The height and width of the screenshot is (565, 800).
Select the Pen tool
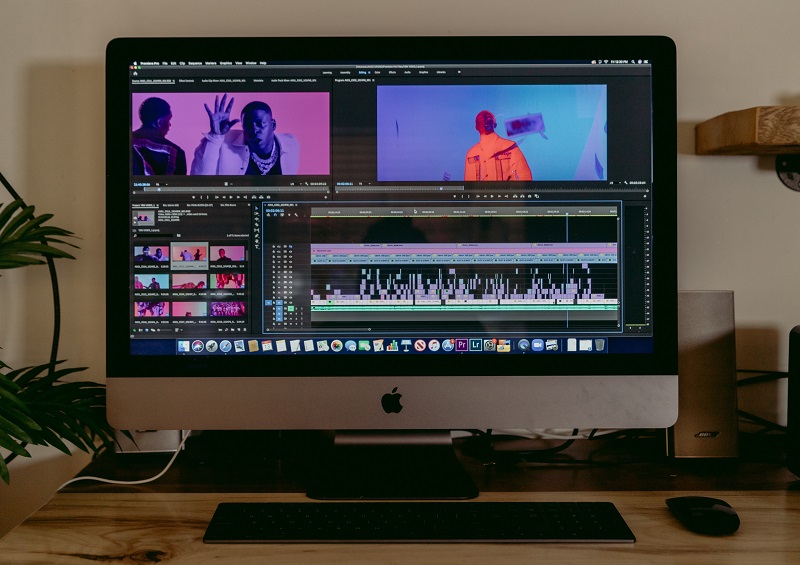(x=257, y=235)
